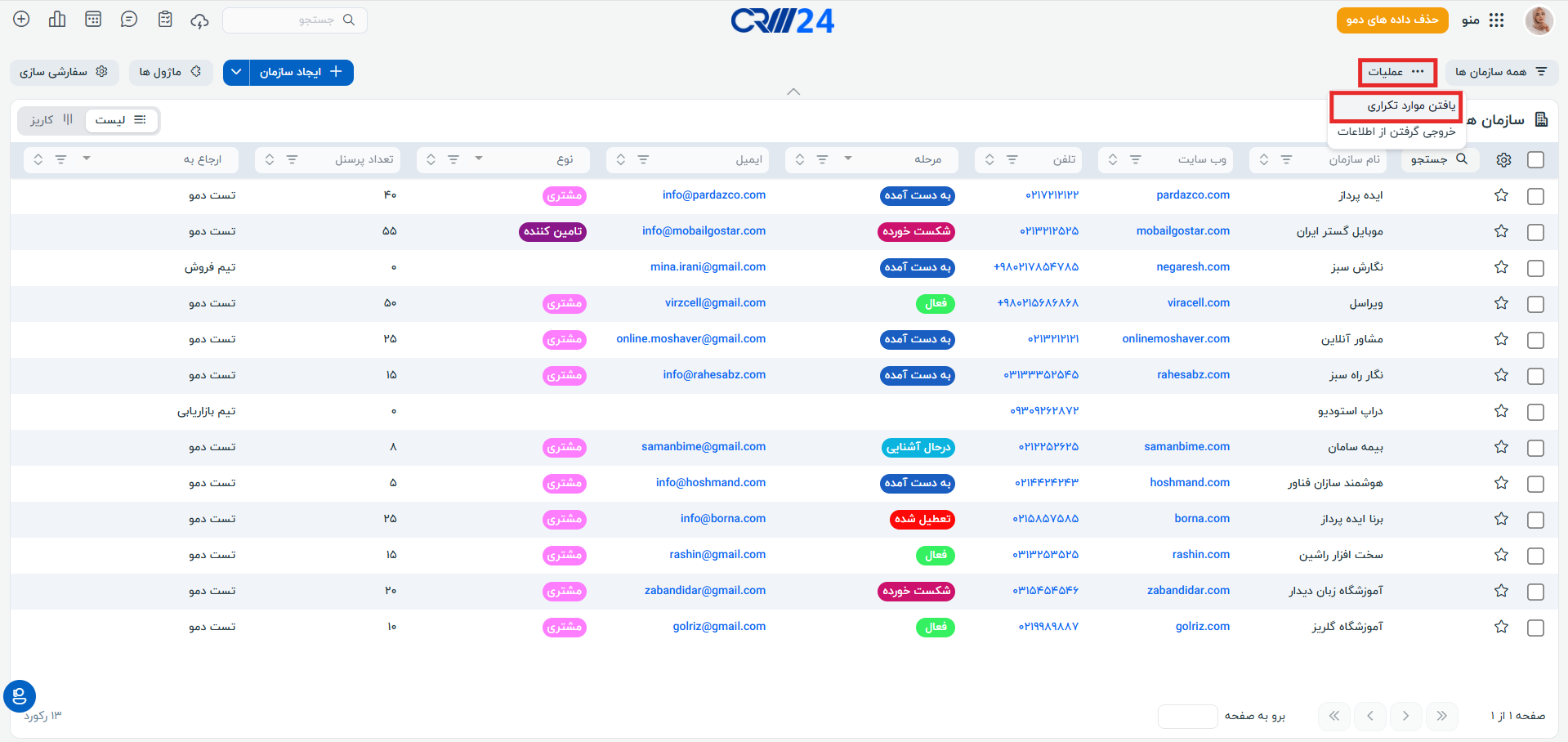
Task: Sort the تلفن column
Action: 989,160
